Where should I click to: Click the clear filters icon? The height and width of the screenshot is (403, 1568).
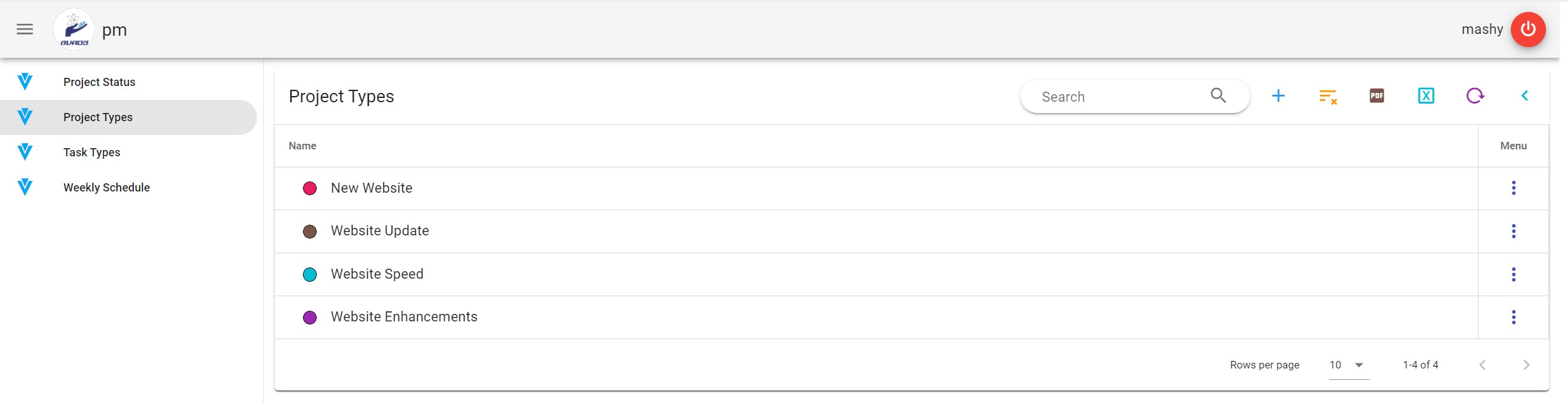[1327, 96]
